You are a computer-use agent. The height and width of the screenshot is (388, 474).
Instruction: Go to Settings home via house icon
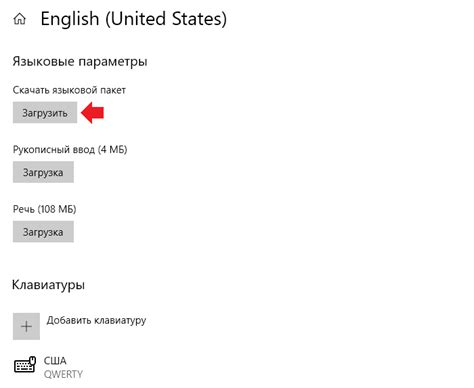tap(19, 19)
